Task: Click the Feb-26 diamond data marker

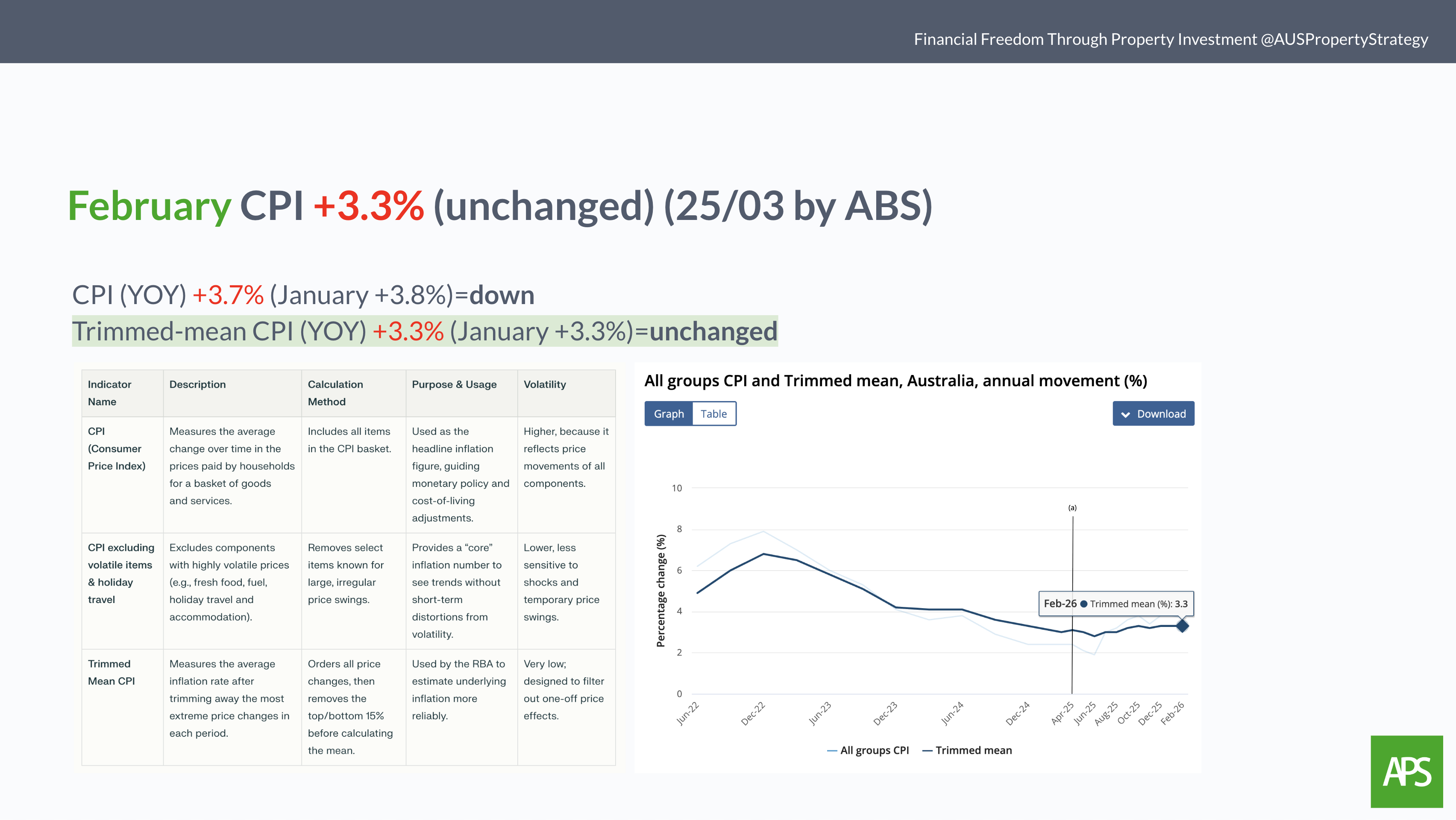Action: point(1182,626)
